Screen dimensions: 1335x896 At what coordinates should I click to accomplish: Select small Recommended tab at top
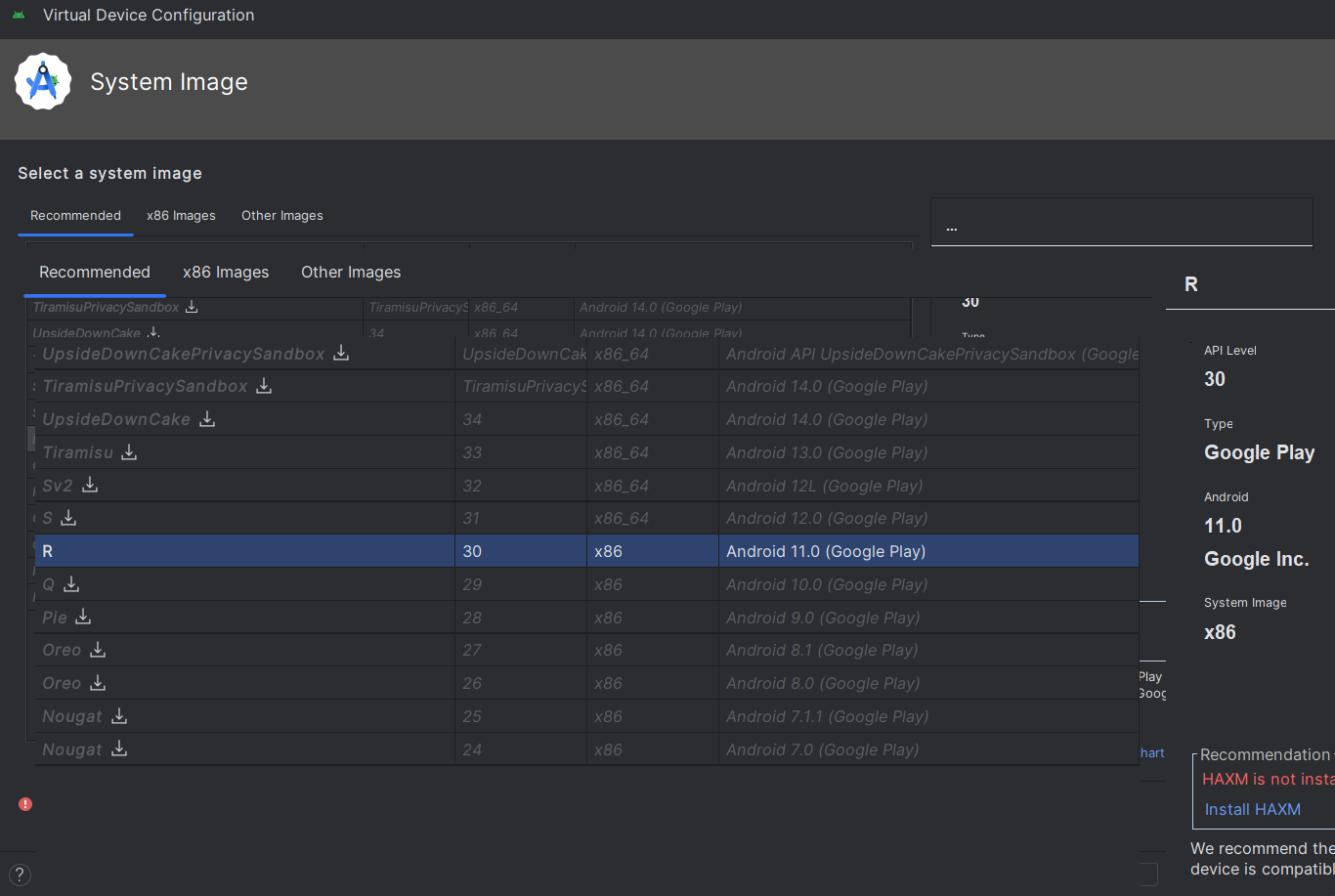(75, 215)
